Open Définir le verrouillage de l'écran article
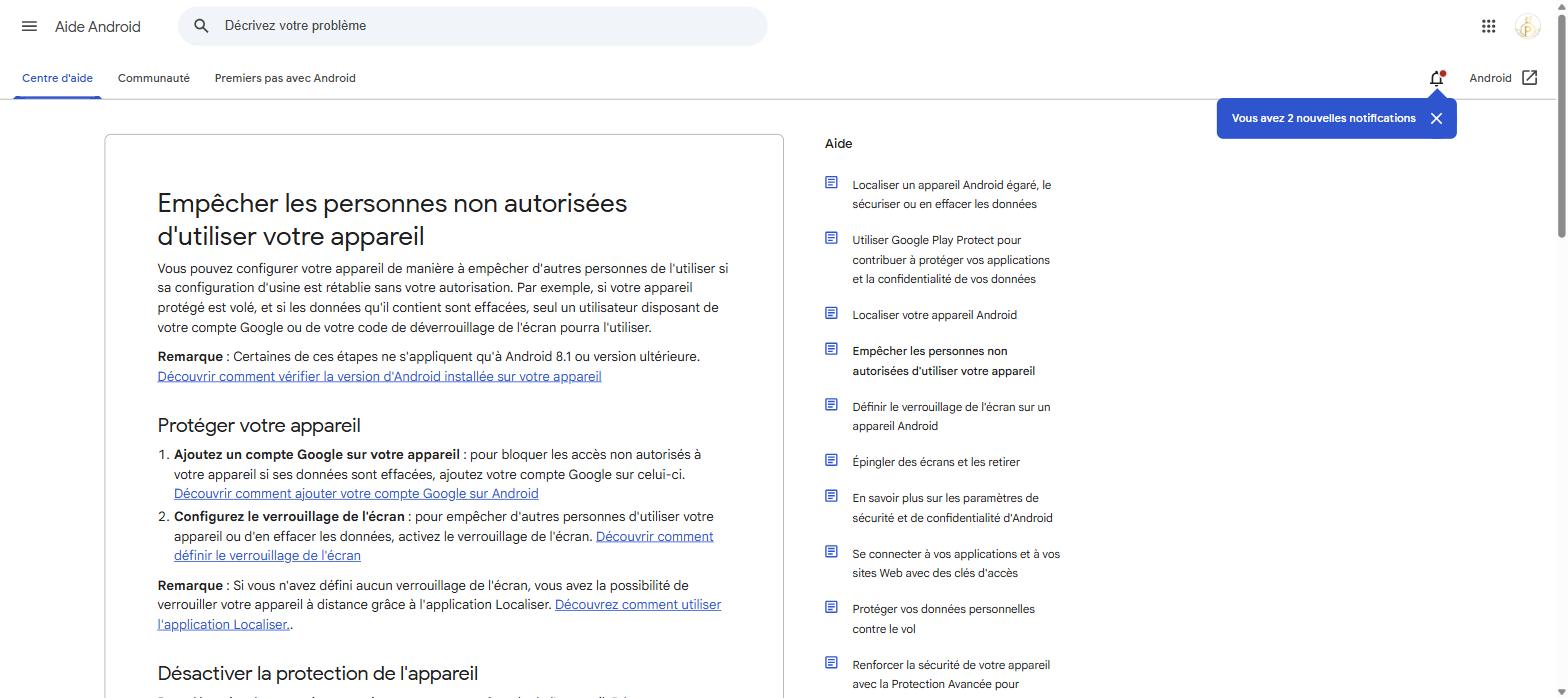Viewport: 1568px width, 698px height. (x=951, y=416)
